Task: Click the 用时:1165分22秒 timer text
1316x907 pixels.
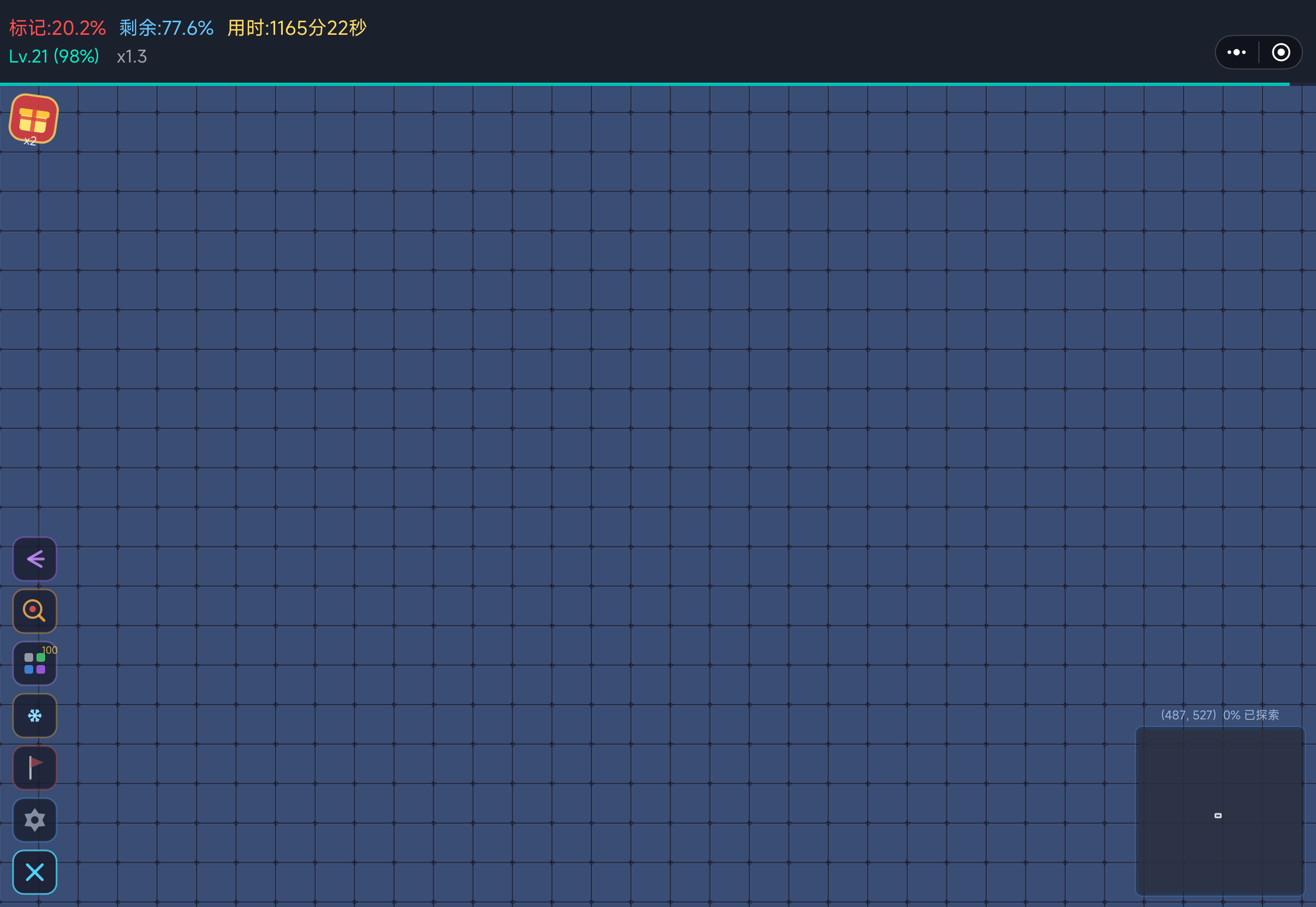Action: point(297,28)
